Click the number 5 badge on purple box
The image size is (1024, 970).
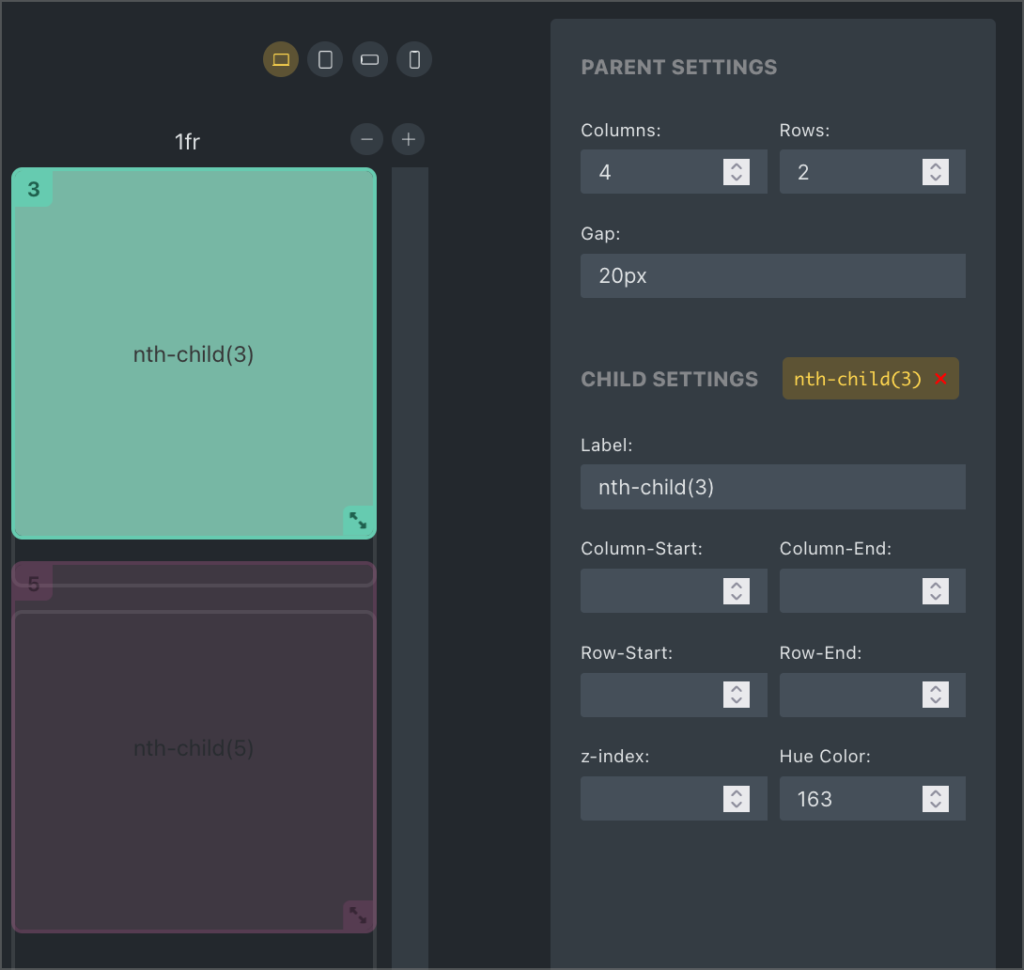[x=33, y=583]
